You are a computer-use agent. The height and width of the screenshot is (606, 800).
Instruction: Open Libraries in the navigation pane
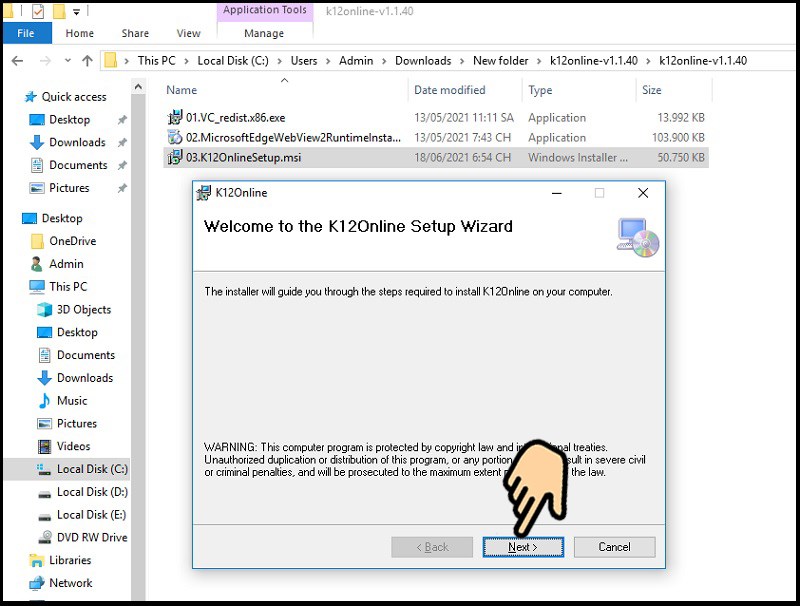click(x=70, y=560)
